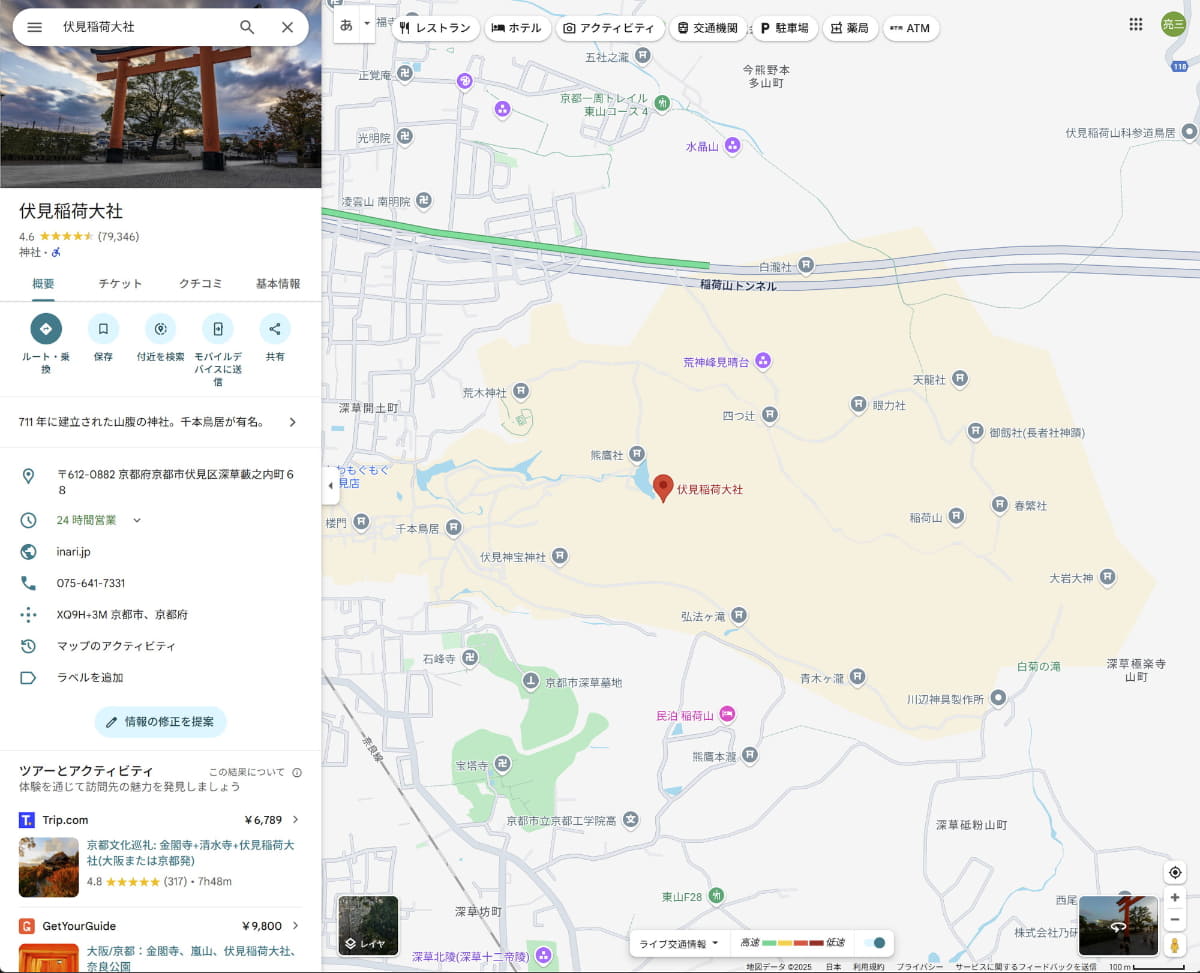The height and width of the screenshot is (973, 1200).
Task: Click the 眼力社 shrine marker
Action: (858, 404)
